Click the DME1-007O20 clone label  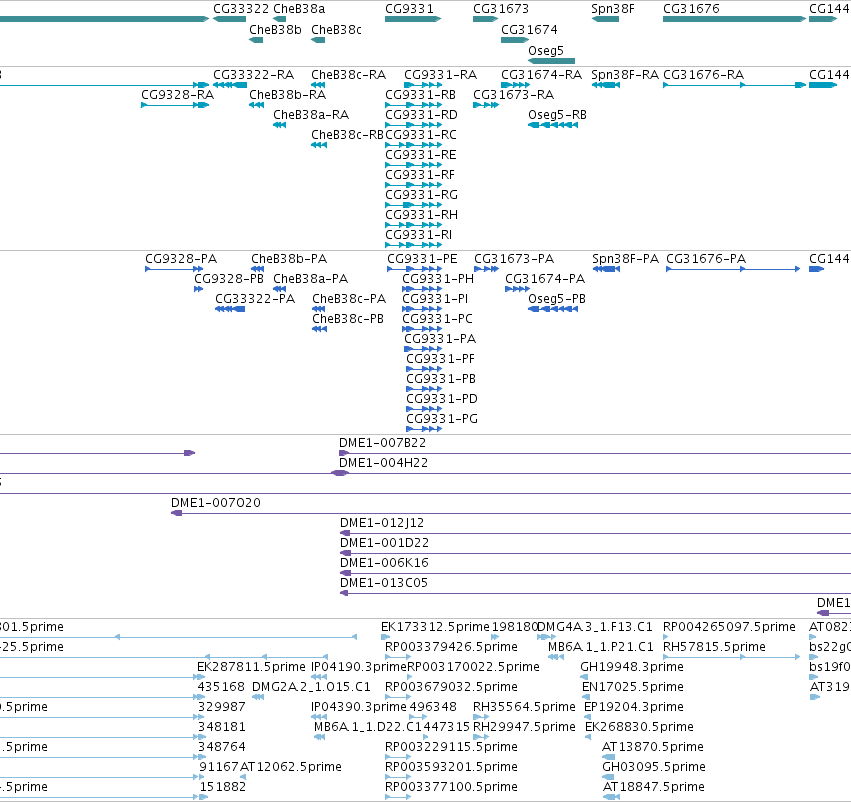(x=216, y=503)
